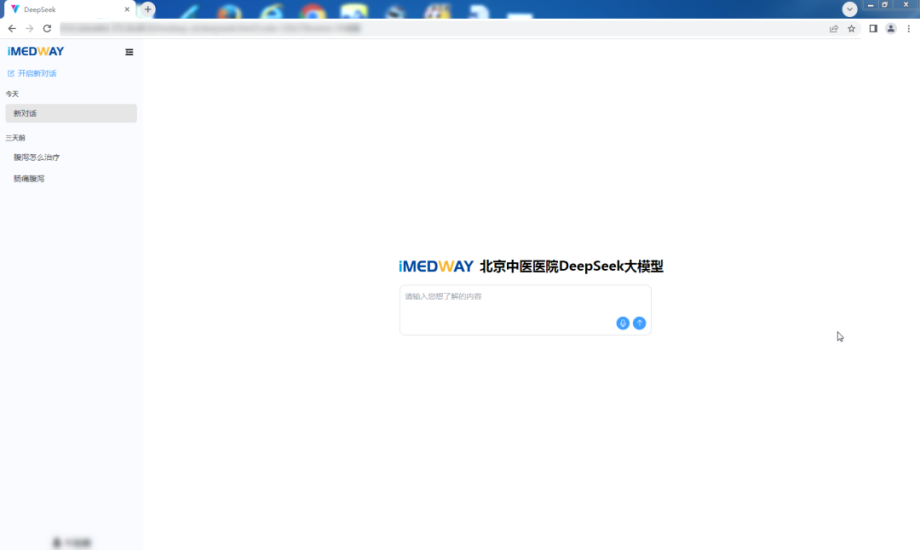This screenshot has height=550, width=920.
Task: Reload the page with the refresh icon
Action: [47, 29]
